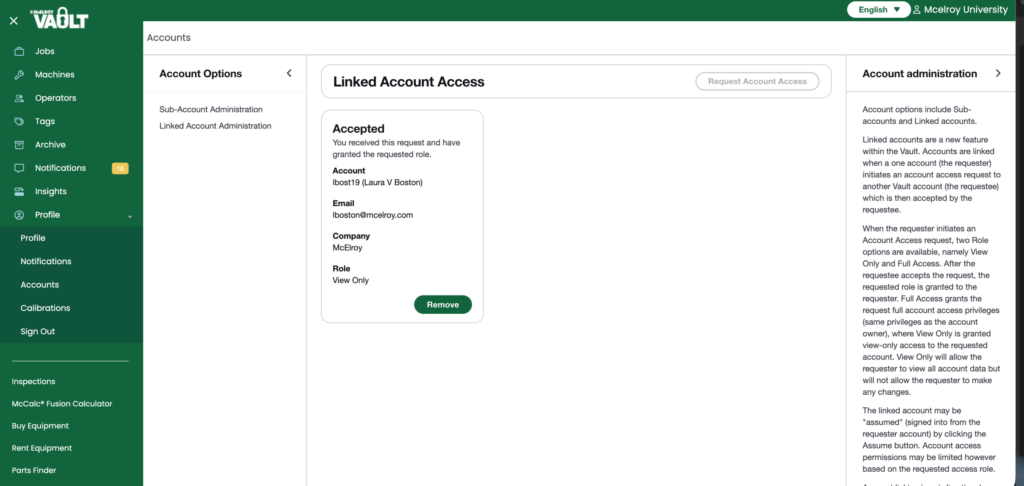
Task: Click Sign Out
Action: pyautogui.click(x=38, y=331)
